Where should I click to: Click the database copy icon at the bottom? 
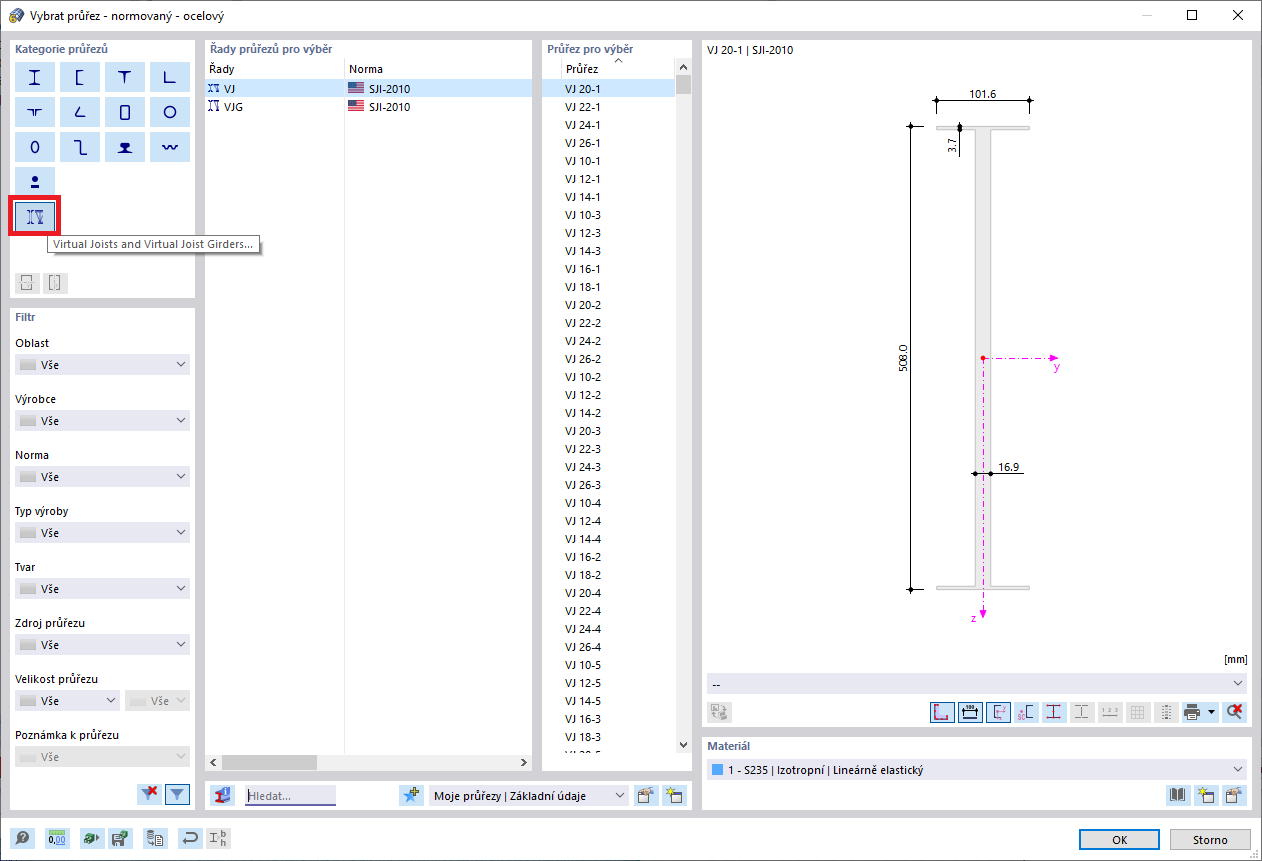(x=154, y=839)
